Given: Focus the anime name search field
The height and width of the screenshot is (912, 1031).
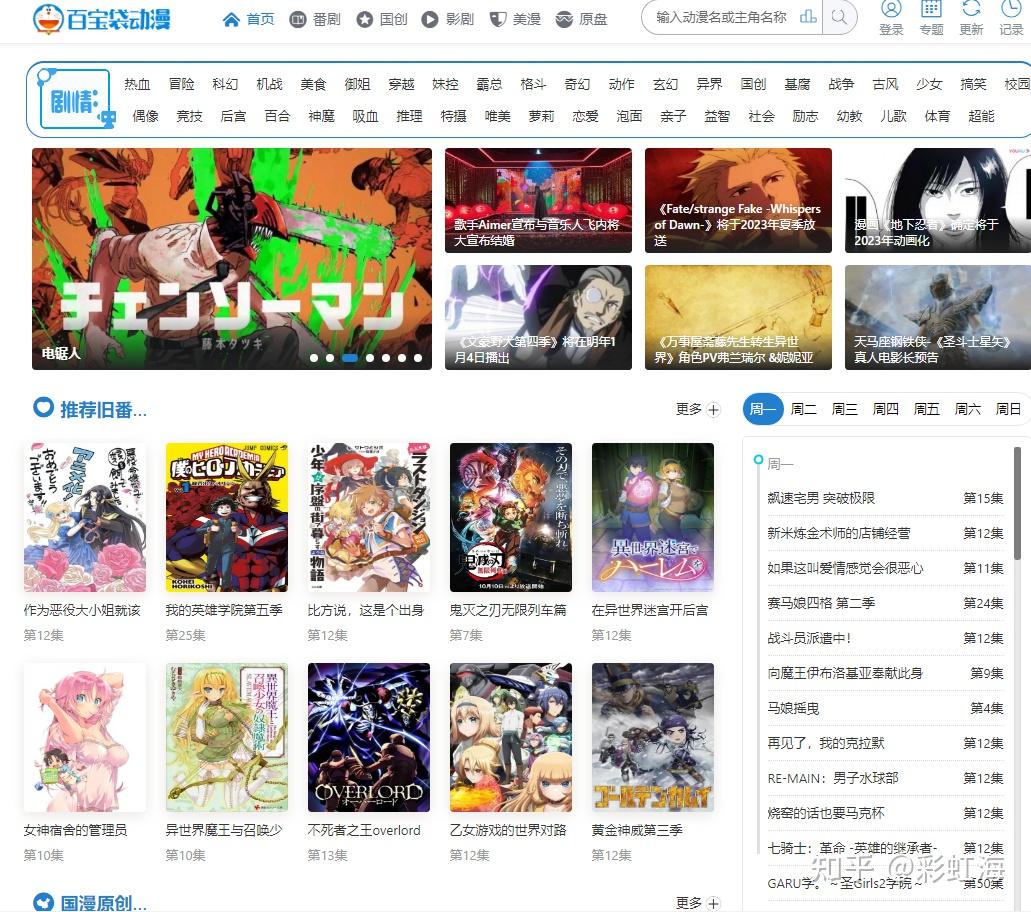Looking at the screenshot, I should pos(723,17).
